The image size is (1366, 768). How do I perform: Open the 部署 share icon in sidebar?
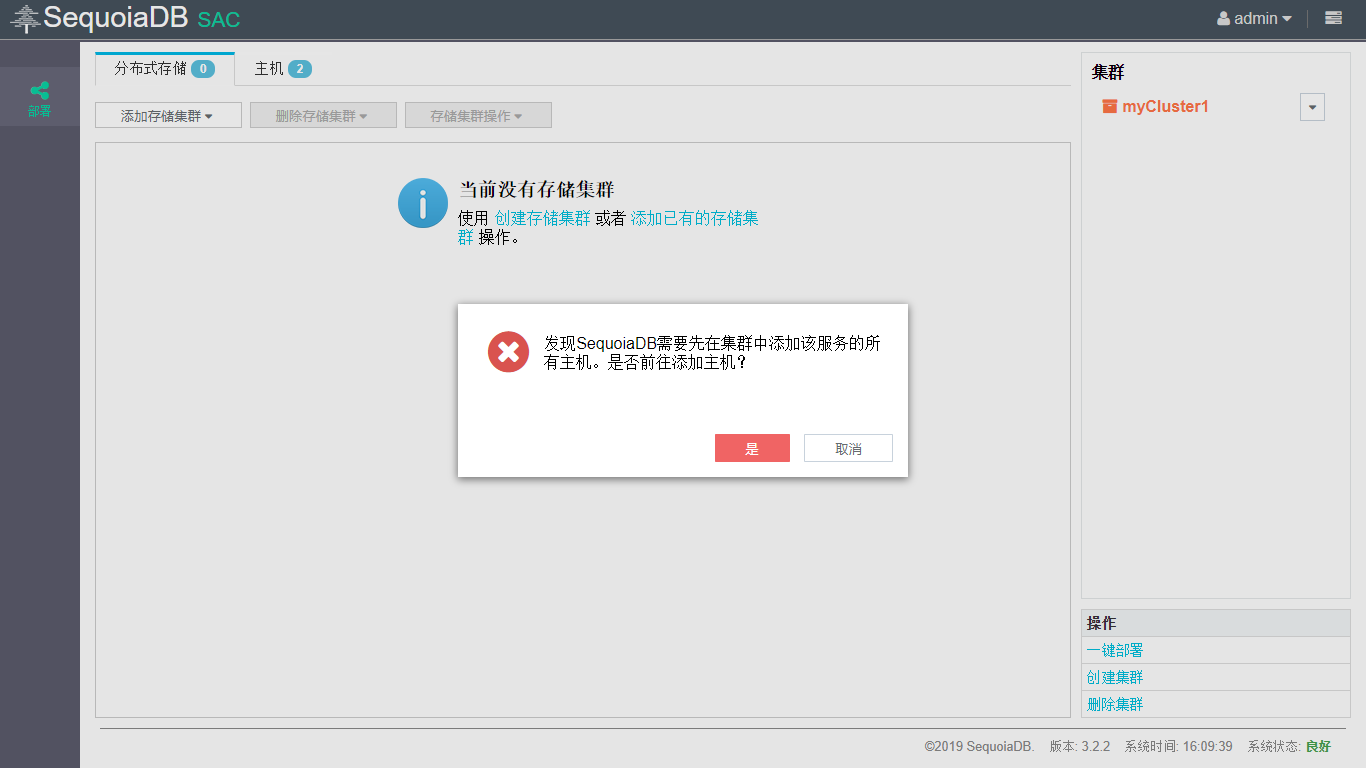click(39, 91)
